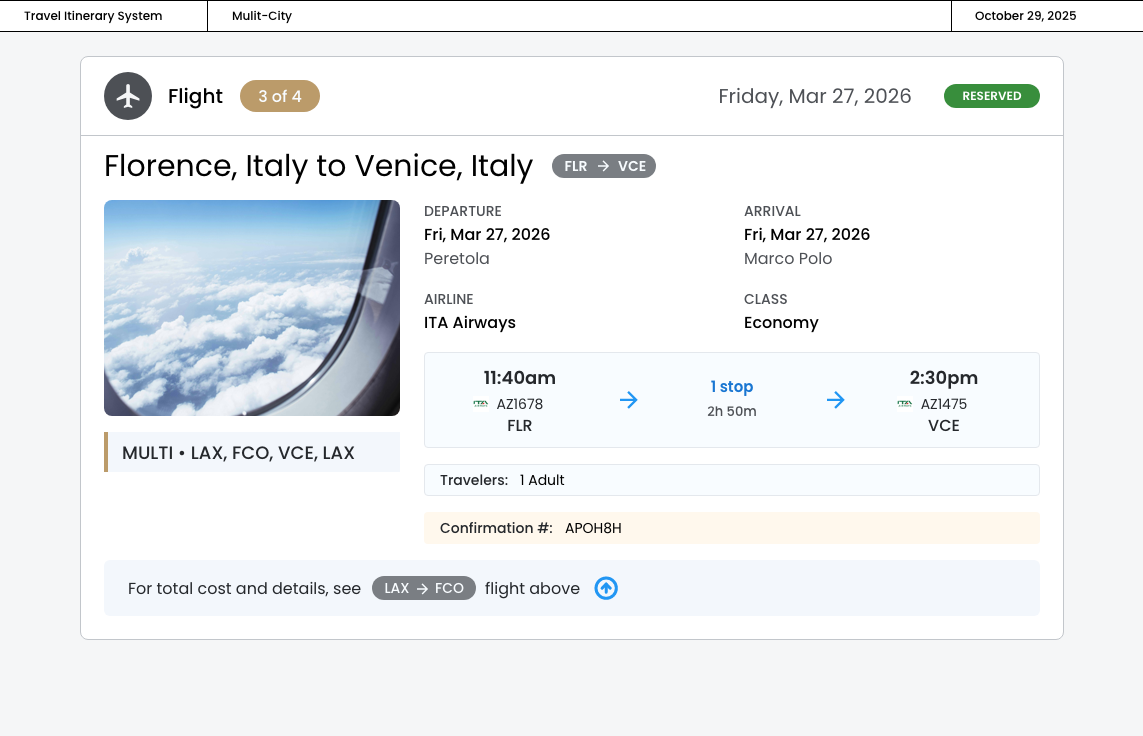Click the 3 of 4 segment badge
Screen dimensions: 1143x736
280,96
